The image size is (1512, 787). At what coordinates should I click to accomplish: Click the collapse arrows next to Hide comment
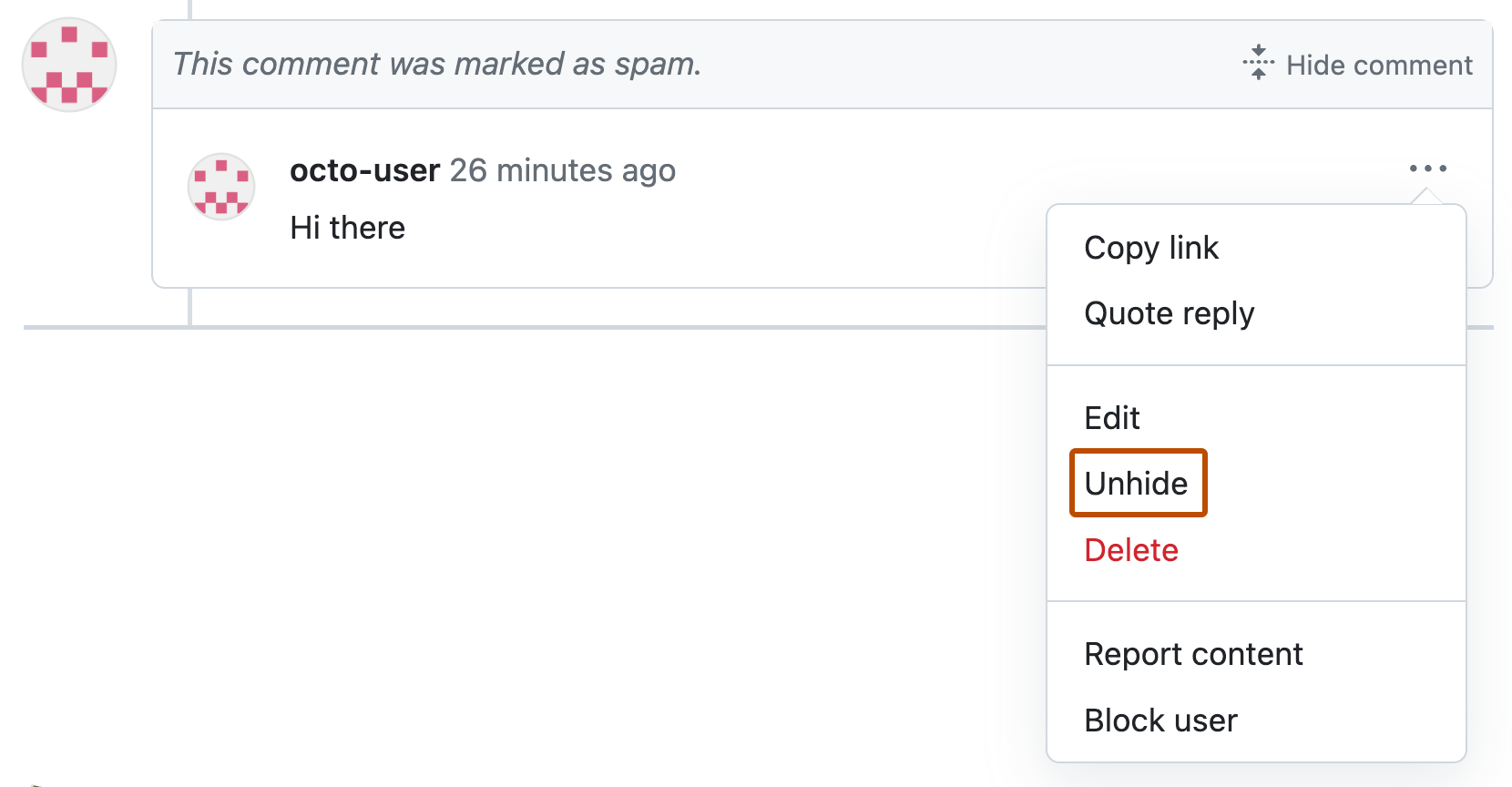[1257, 64]
